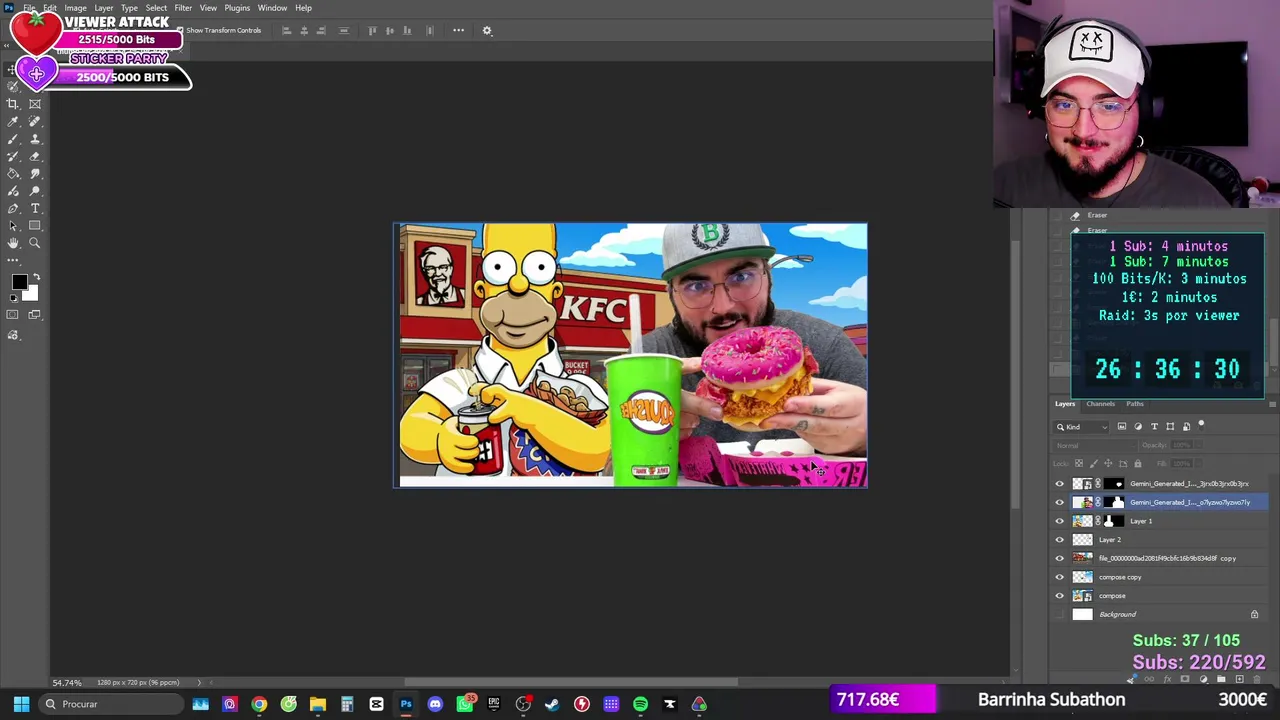
Task: Hide the file_00000000ad copy layer
Action: [1060, 558]
